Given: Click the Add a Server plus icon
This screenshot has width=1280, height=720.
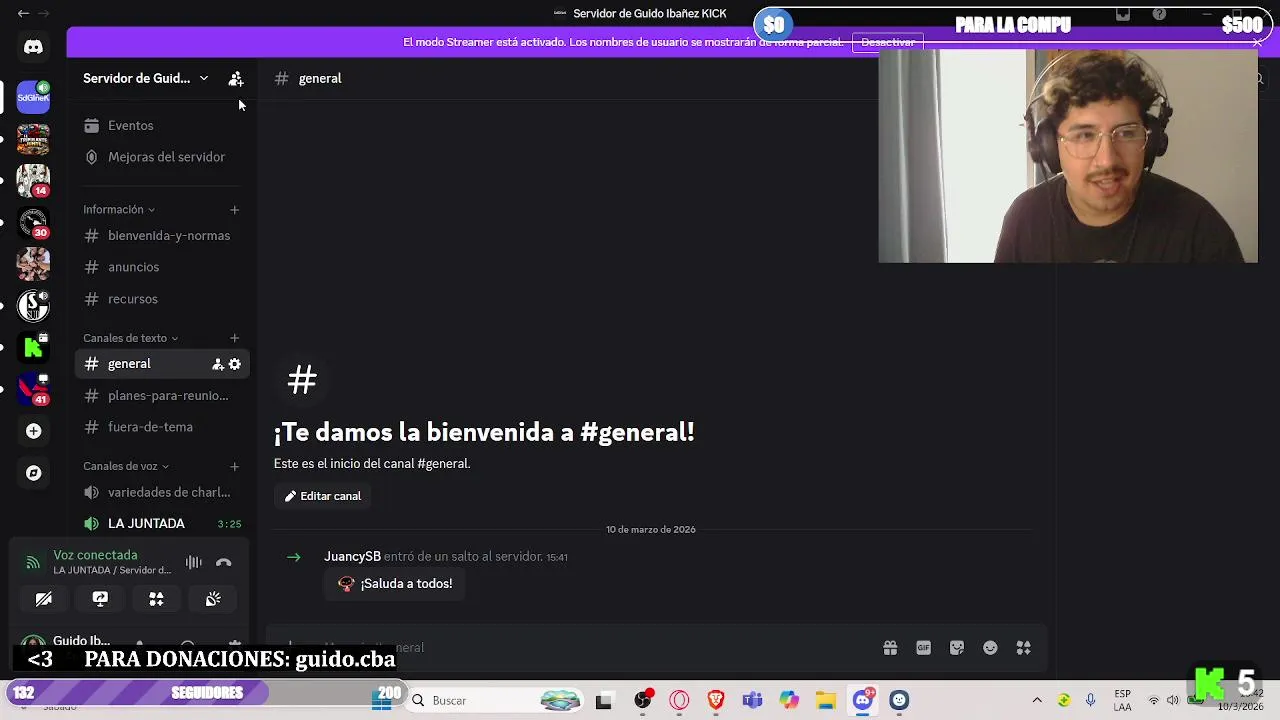Looking at the screenshot, I should [x=33, y=431].
